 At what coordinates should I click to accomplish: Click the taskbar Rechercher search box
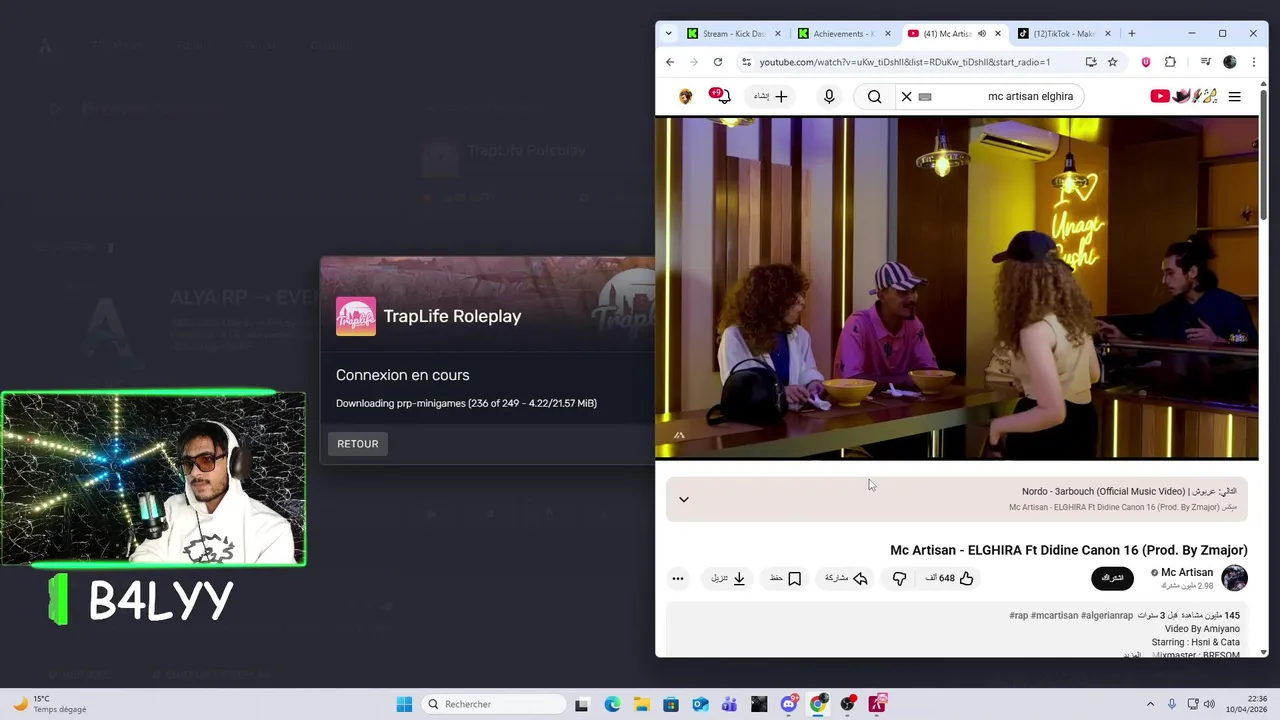494,704
